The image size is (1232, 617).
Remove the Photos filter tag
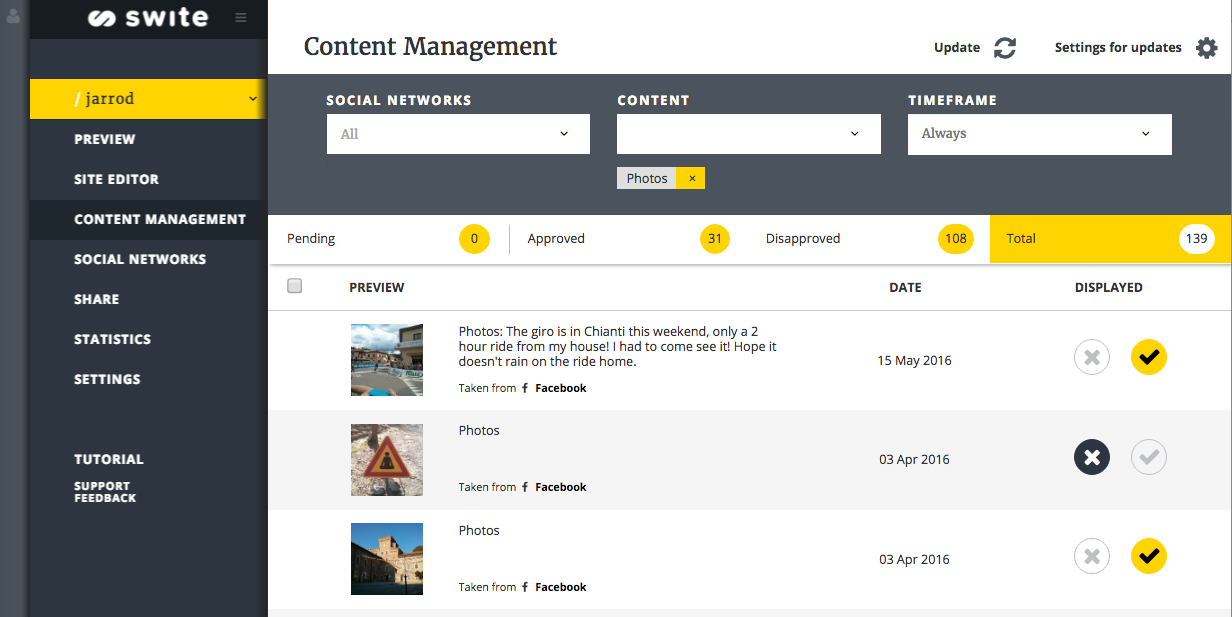(691, 178)
